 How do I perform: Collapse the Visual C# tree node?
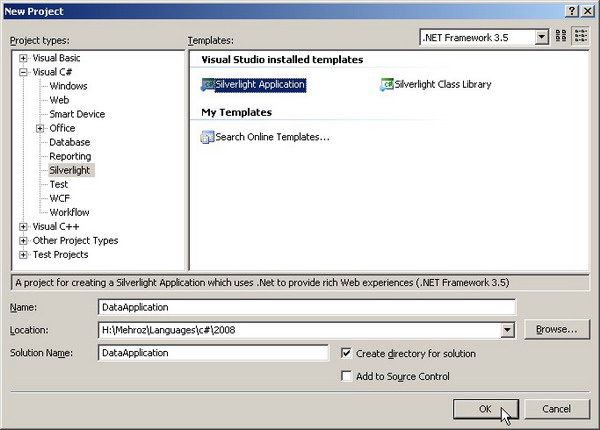pyautogui.click(x=23, y=72)
